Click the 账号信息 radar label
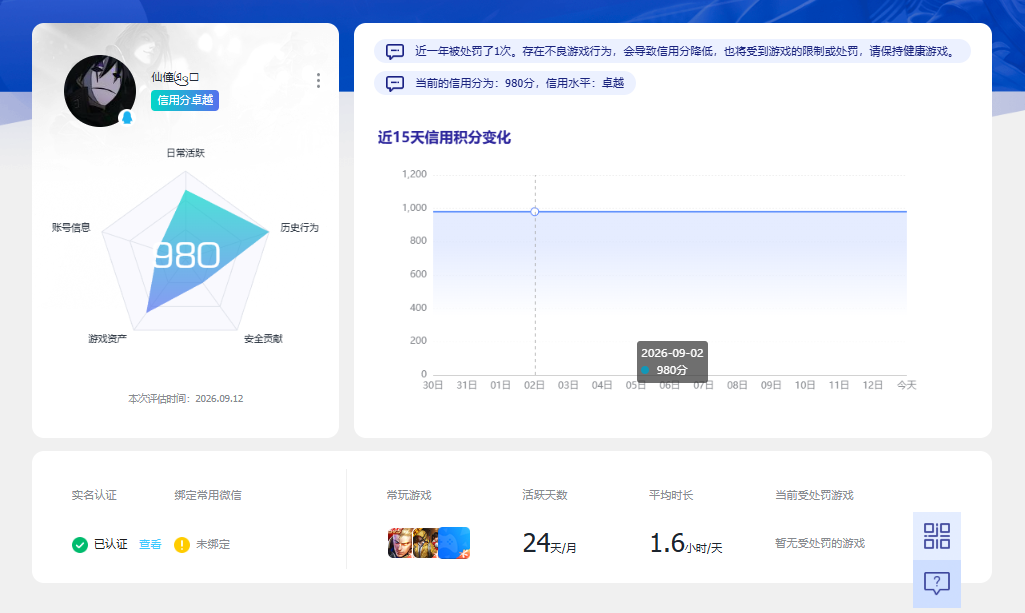 tap(71, 227)
